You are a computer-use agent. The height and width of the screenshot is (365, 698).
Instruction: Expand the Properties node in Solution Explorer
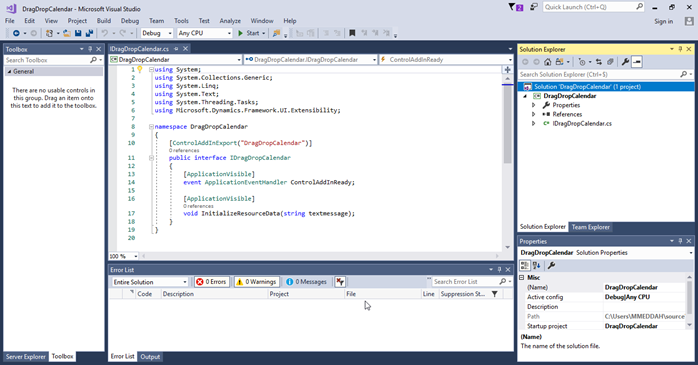[x=533, y=105]
